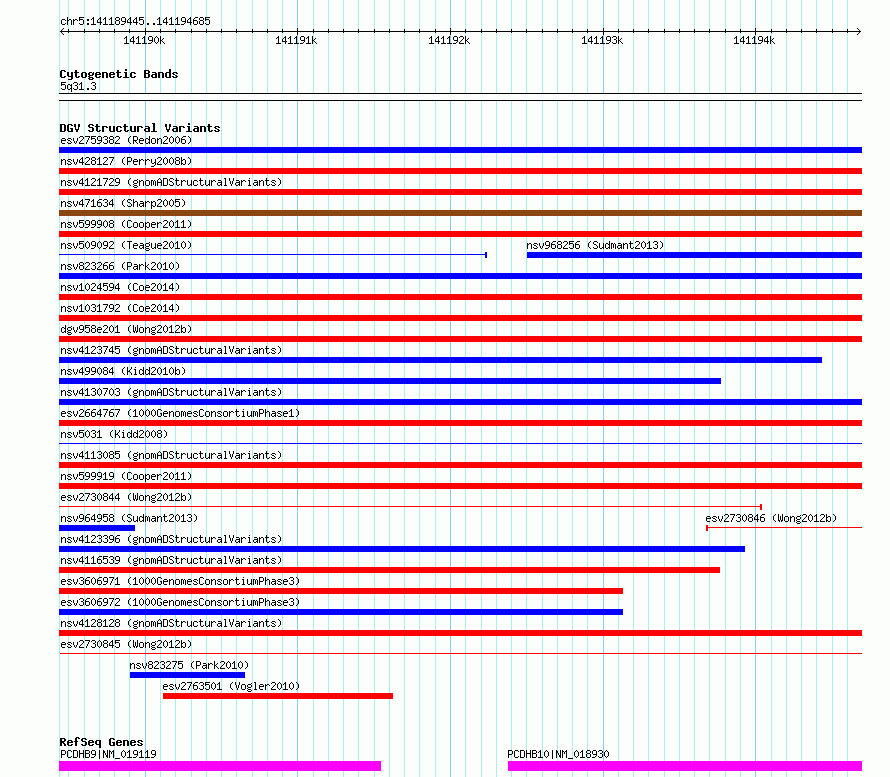Click nsv823275 (Park2010) label
This screenshot has height=777, width=890.
[189, 665]
